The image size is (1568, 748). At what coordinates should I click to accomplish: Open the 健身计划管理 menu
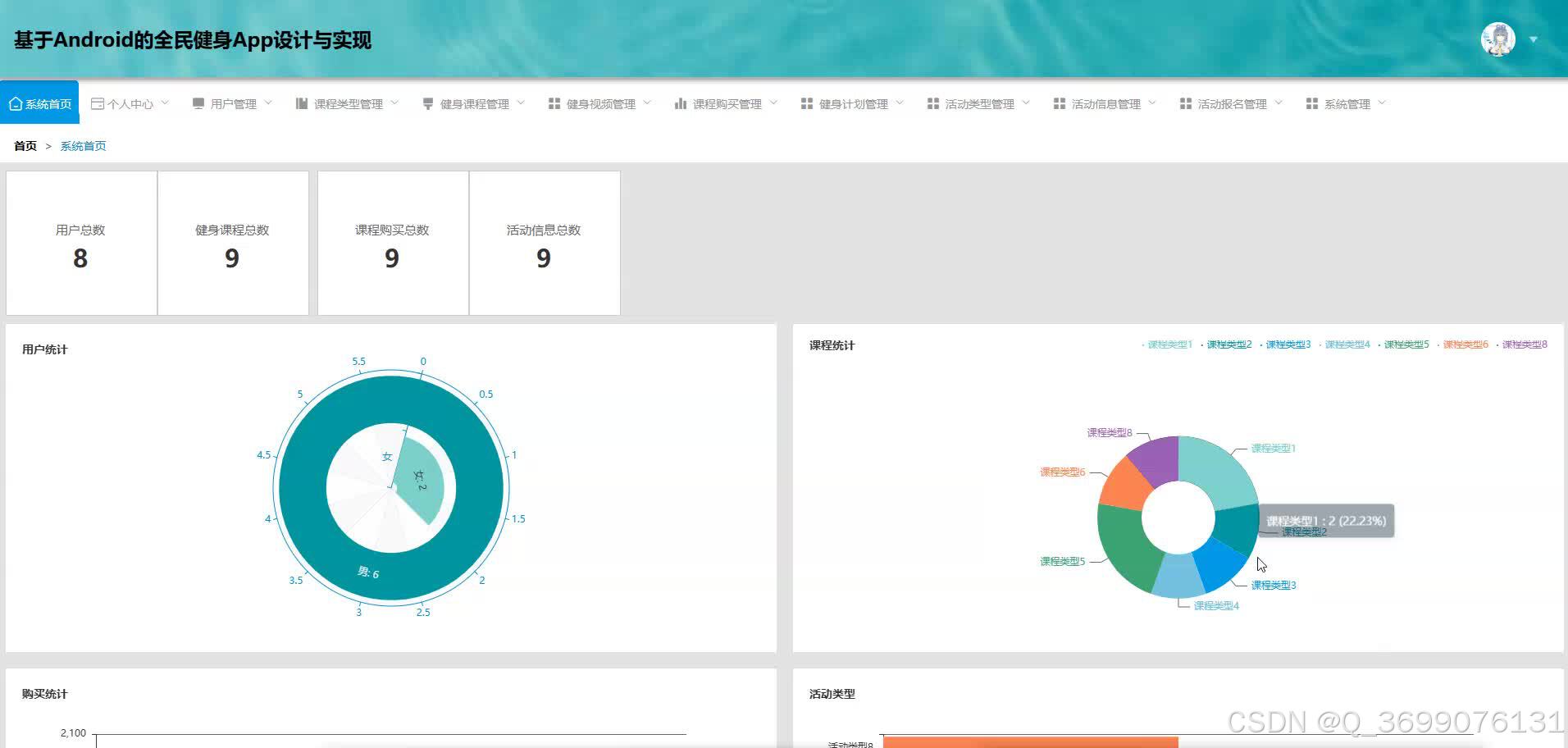(x=853, y=103)
